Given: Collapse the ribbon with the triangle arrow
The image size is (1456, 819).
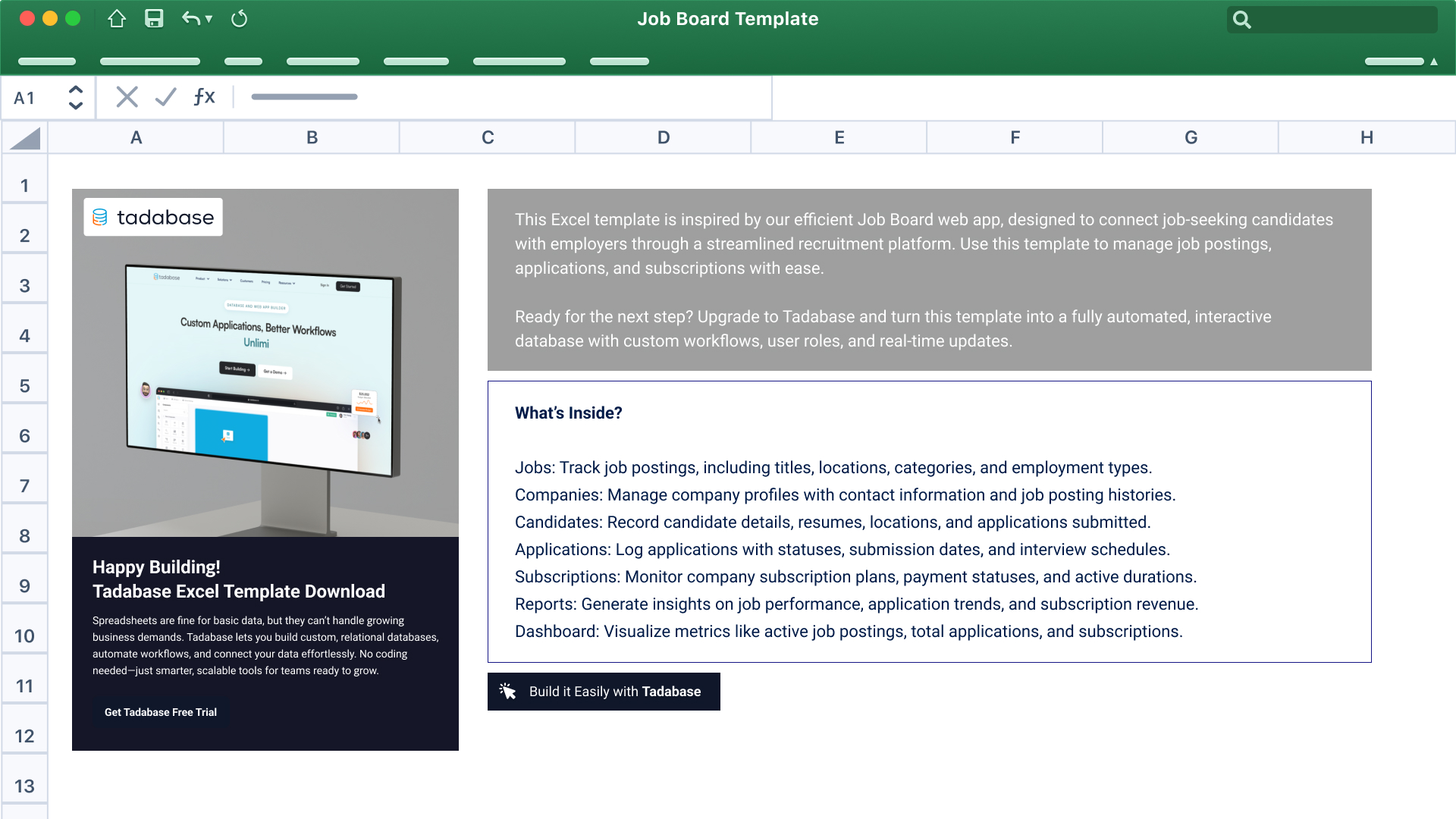Looking at the screenshot, I should [x=1434, y=61].
